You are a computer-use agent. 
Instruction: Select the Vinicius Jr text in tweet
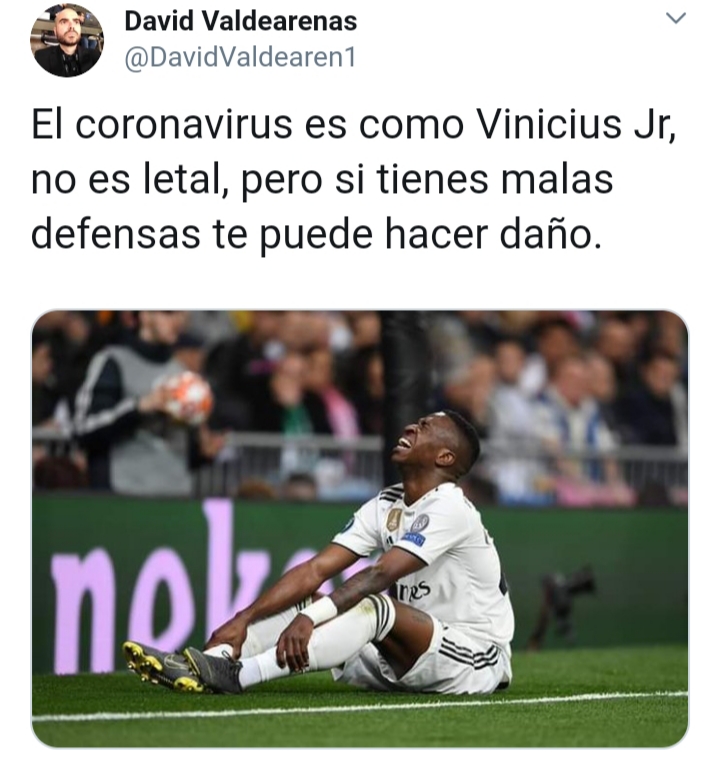[576, 125]
